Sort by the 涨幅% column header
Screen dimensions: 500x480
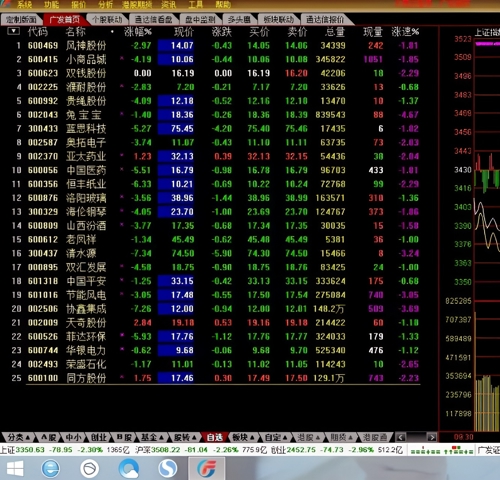(x=138, y=32)
